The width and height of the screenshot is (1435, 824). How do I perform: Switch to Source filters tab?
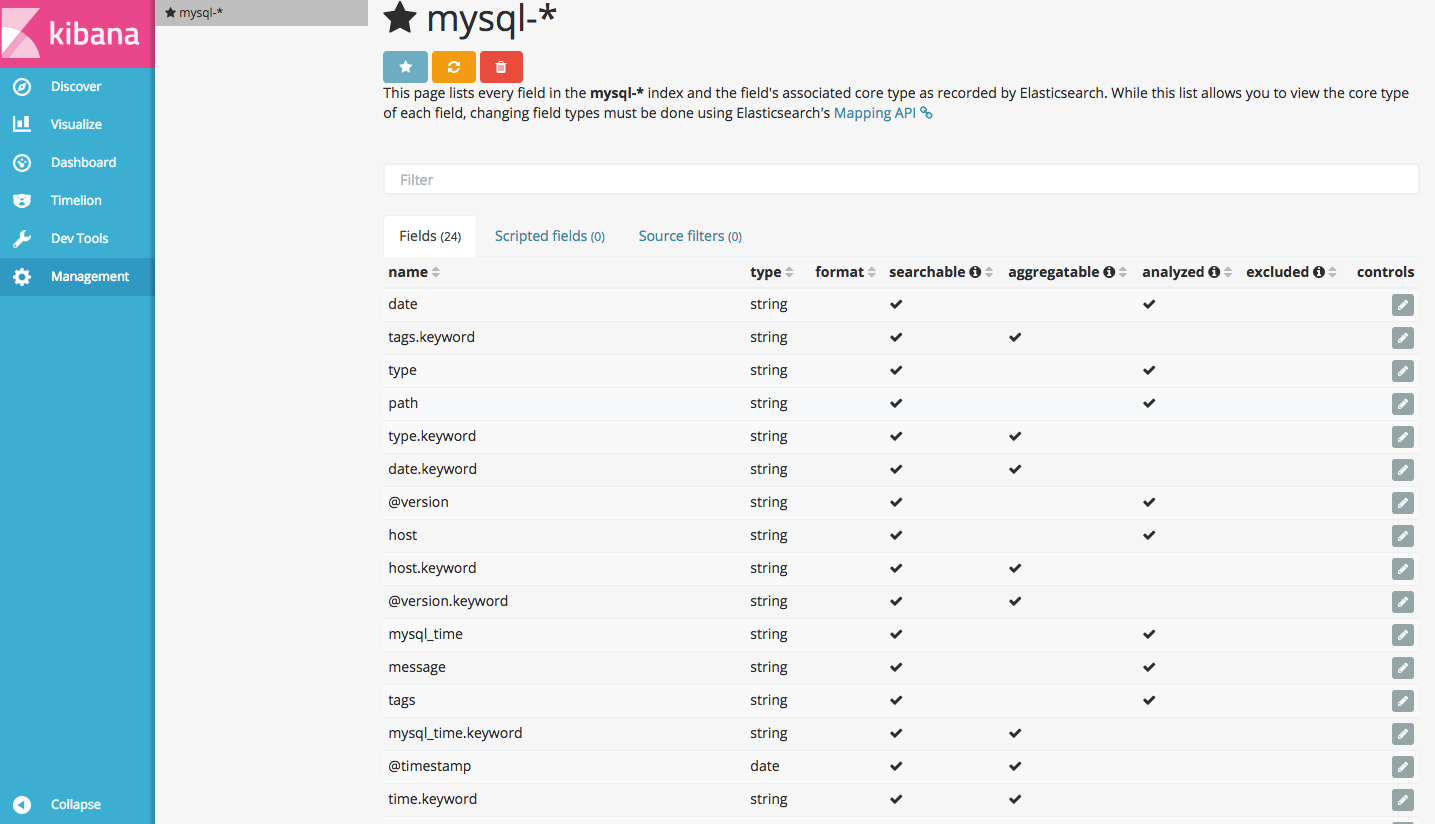pos(690,236)
